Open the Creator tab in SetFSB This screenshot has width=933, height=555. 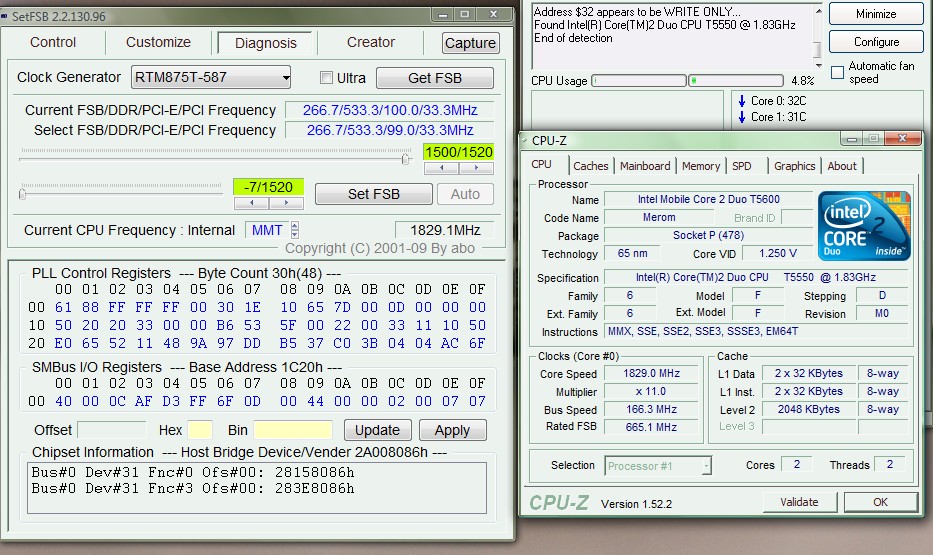pyautogui.click(x=371, y=42)
